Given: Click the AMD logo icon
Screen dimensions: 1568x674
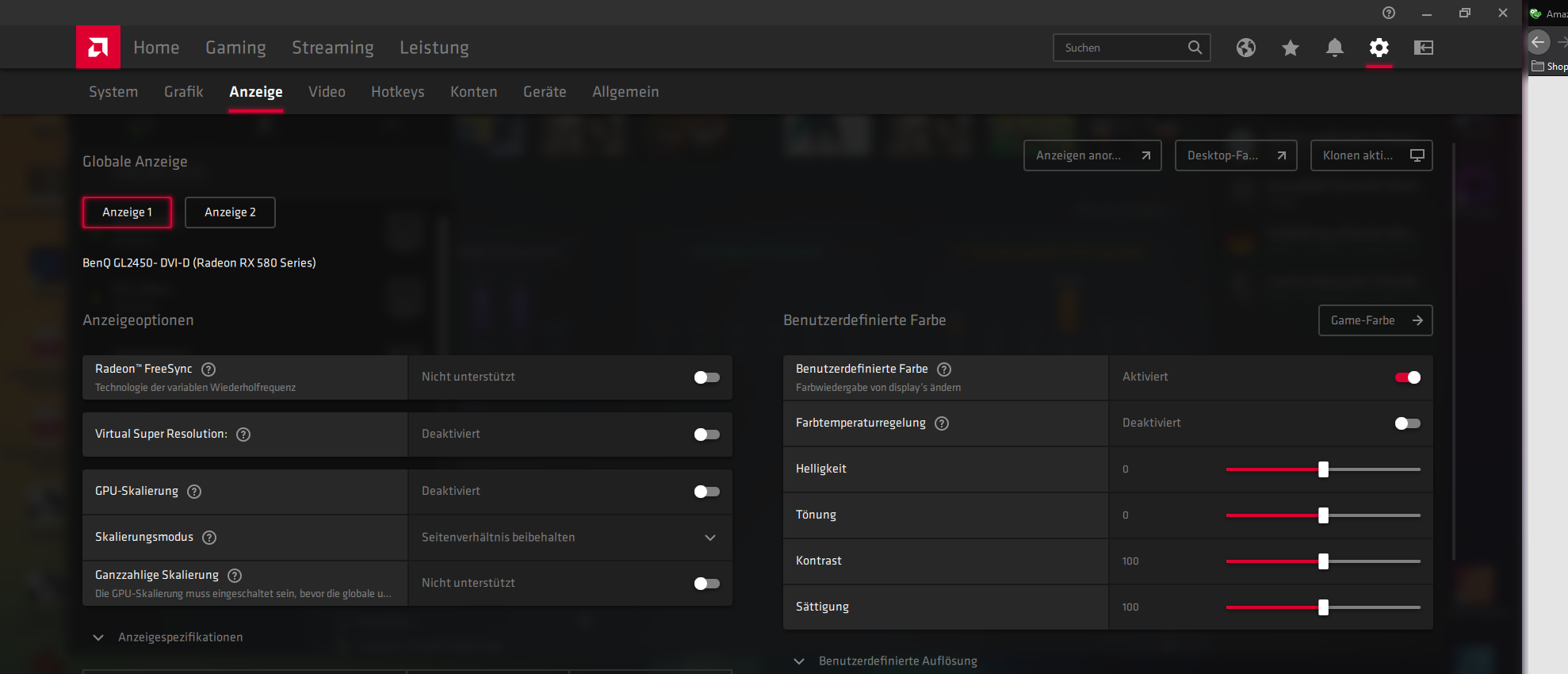Looking at the screenshot, I should tap(98, 48).
